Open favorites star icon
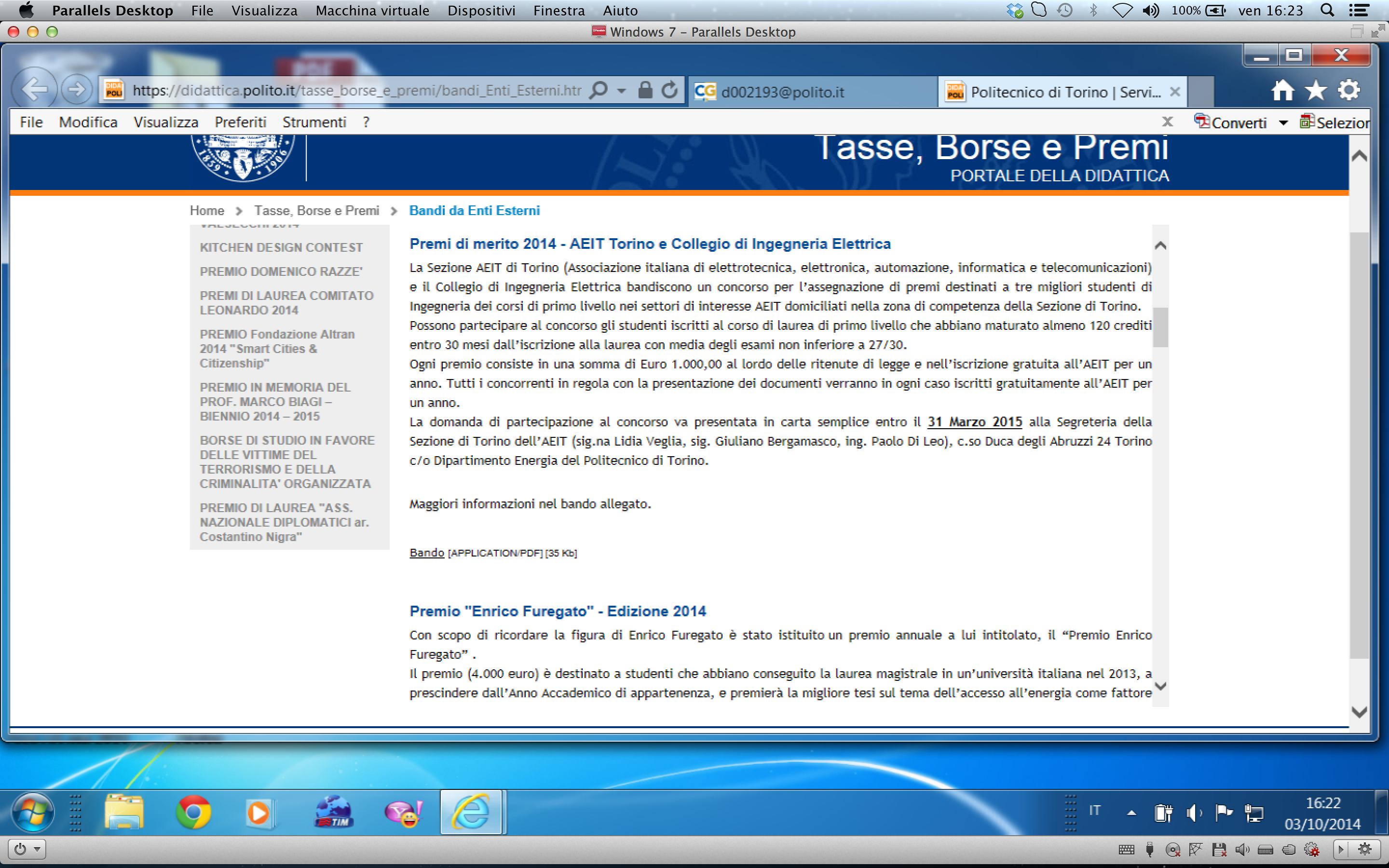The image size is (1389, 868). tap(1316, 90)
